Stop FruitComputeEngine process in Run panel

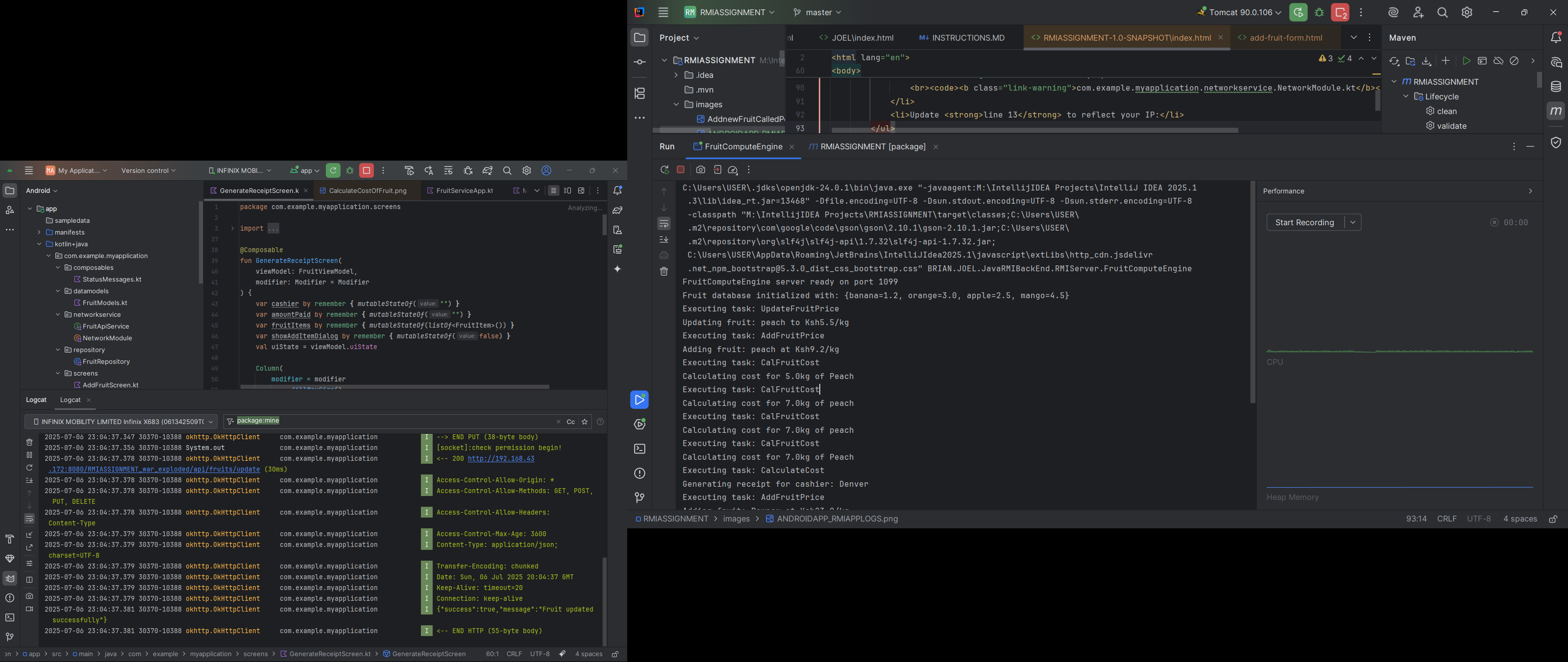[681, 170]
